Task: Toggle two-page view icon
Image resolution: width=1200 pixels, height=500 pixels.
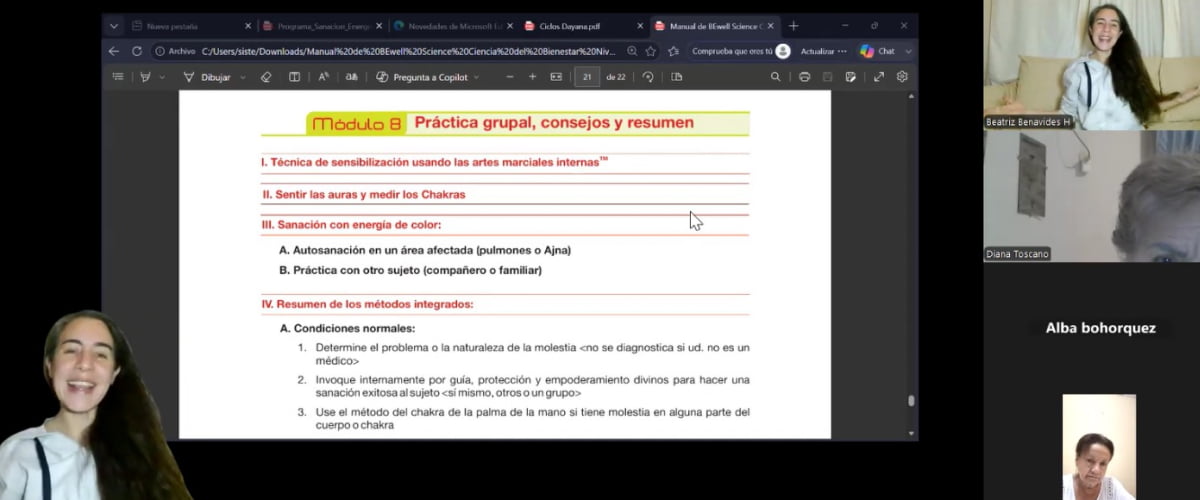Action: click(x=677, y=77)
